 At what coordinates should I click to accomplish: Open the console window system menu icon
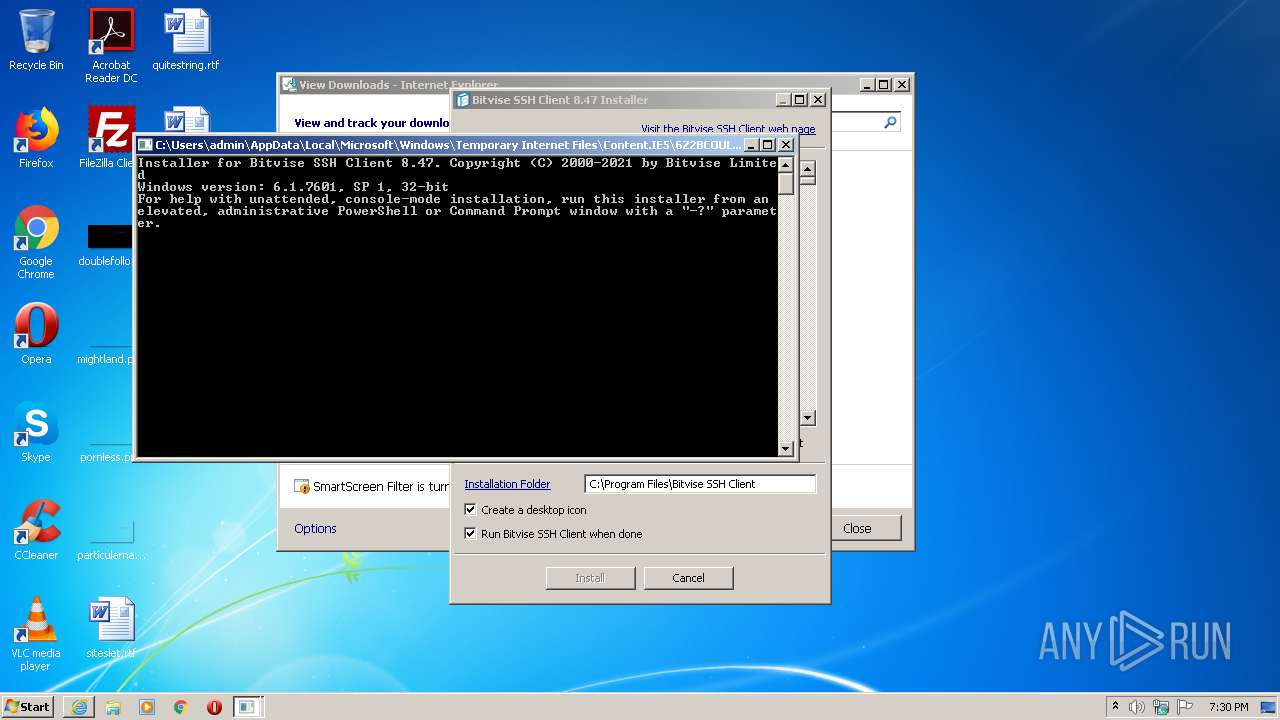[x=144, y=145]
